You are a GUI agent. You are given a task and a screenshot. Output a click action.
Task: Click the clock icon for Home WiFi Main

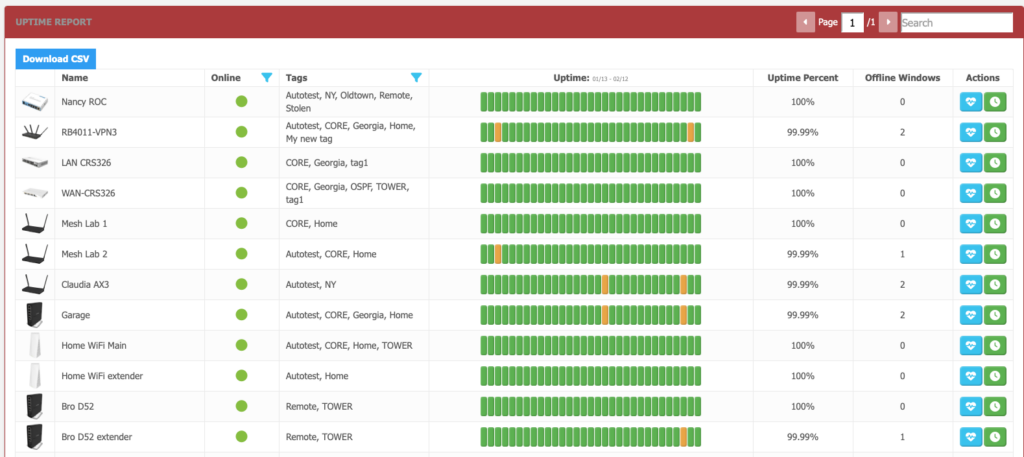pos(995,346)
